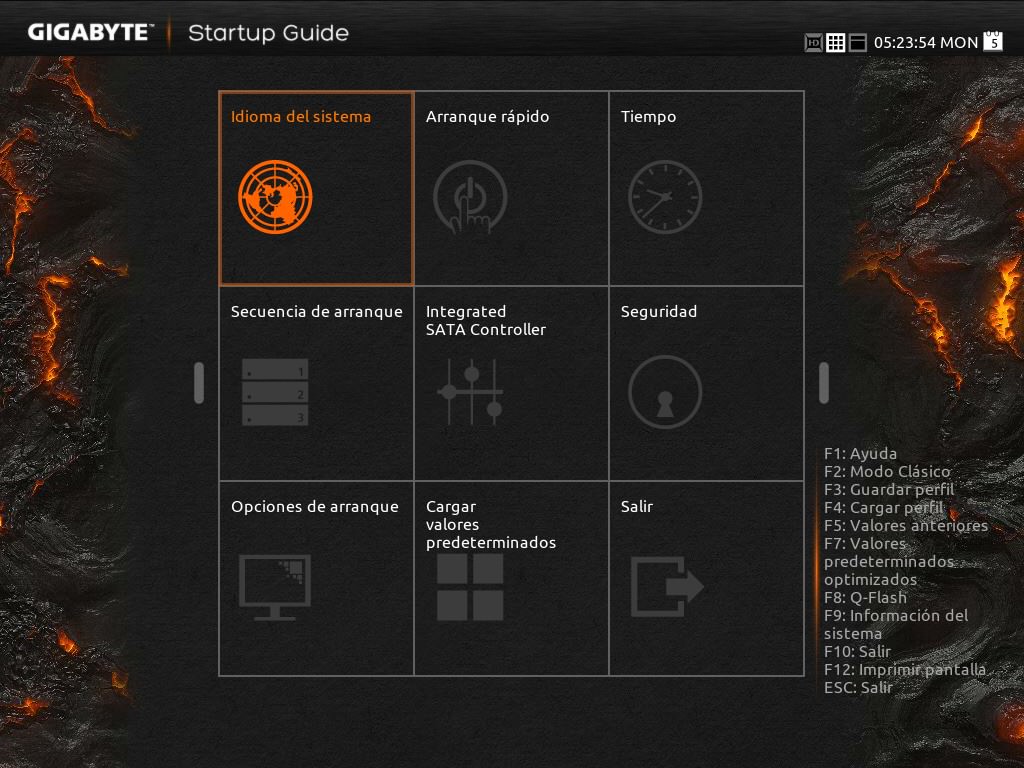The height and width of the screenshot is (768, 1024).
Task: Click the orange globe icon for system language
Action: 275,197
